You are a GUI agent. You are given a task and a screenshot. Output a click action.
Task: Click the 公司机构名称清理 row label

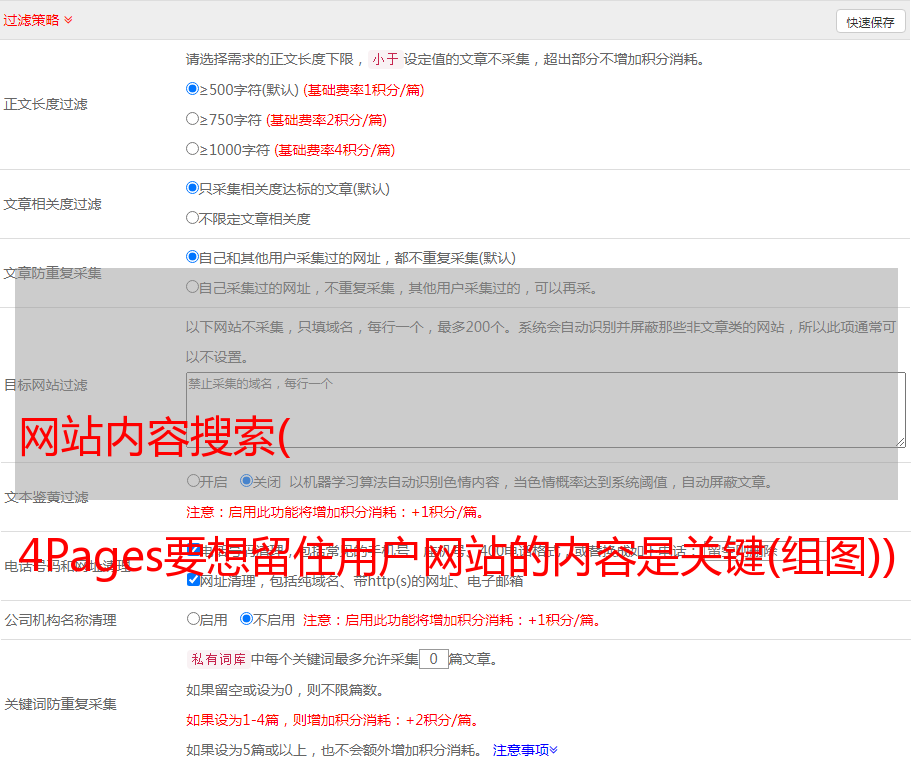(60, 620)
